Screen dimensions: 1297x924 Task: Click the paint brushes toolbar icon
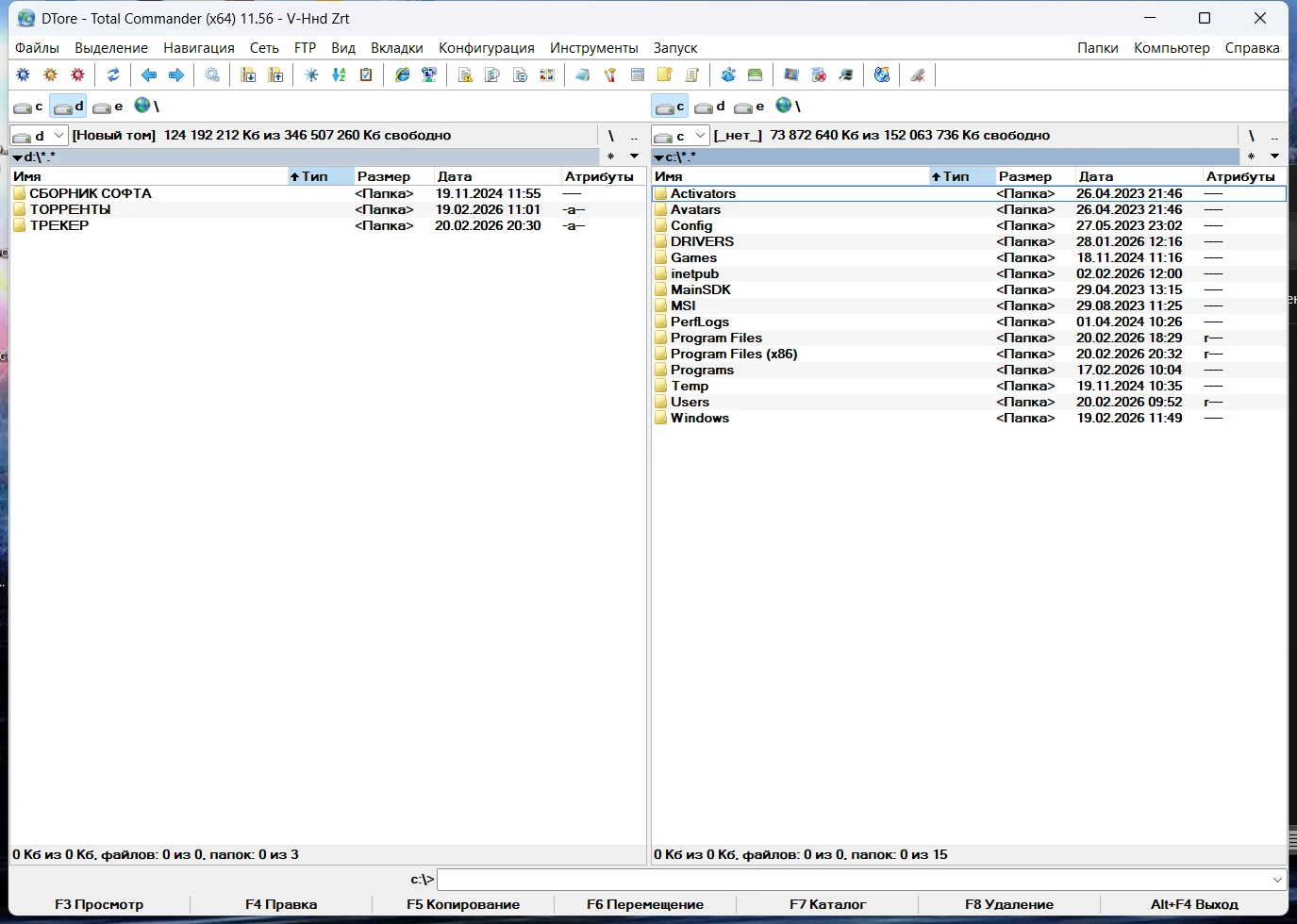pyautogui.click(x=610, y=75)
